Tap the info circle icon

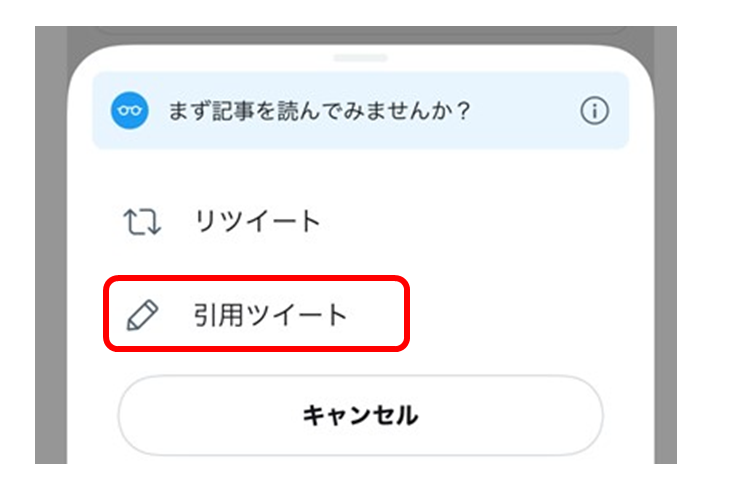point(594,111)
